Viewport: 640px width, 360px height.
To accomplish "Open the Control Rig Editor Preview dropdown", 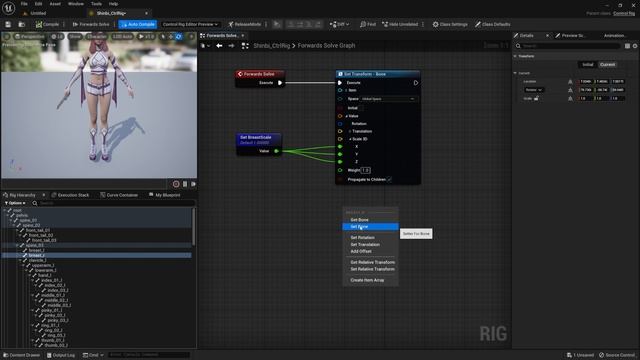I will pos(190,24).
